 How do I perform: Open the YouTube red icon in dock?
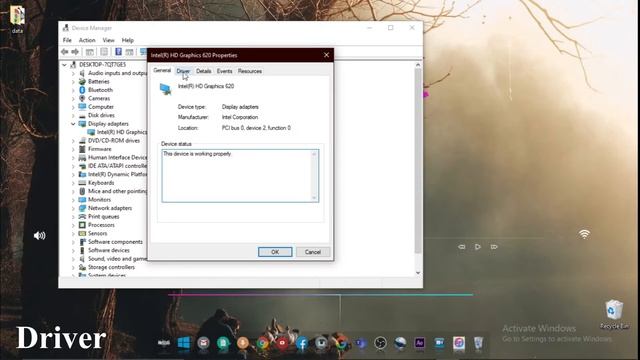point(282,343)
